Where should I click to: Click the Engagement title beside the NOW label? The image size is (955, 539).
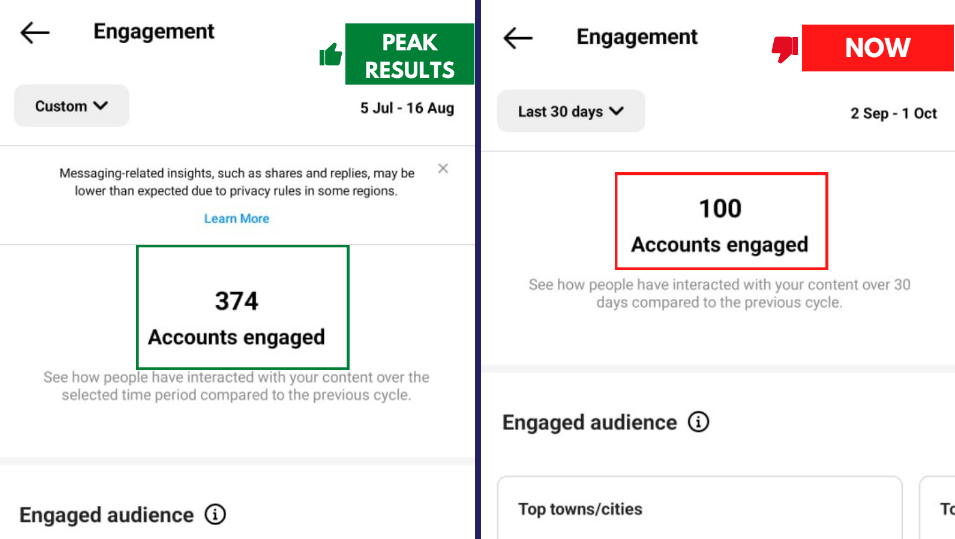point(637,37)
